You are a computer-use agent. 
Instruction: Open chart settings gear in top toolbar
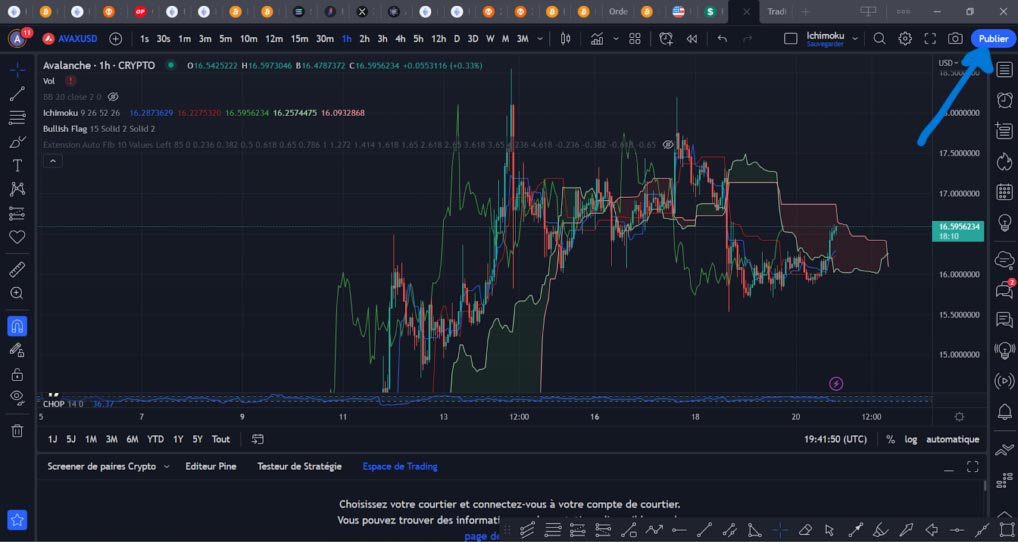[905, 39]
